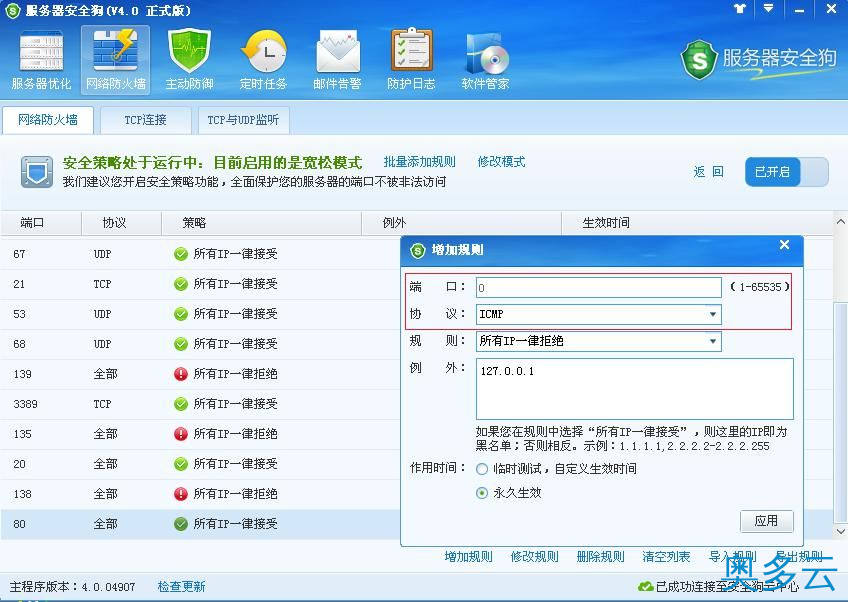848x602 pixels.
Task: Click the 例外 column header
Action: (x=461, y=223)
